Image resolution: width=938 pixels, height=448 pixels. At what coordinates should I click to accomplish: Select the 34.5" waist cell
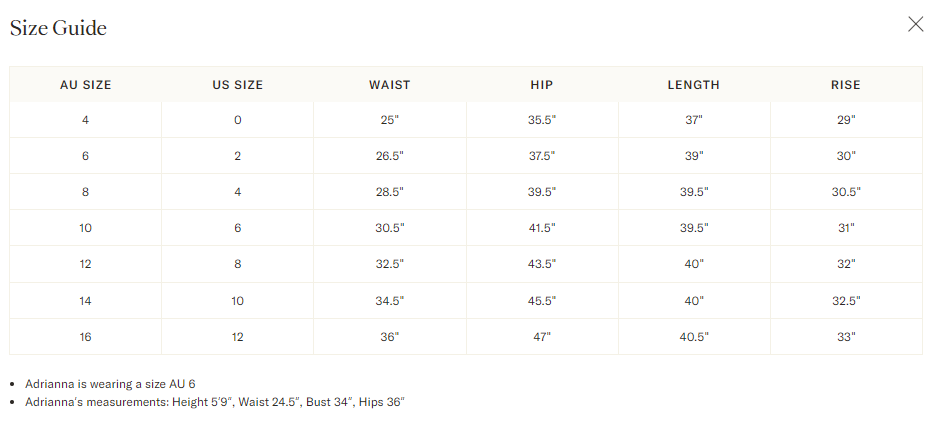pos(390,300)
